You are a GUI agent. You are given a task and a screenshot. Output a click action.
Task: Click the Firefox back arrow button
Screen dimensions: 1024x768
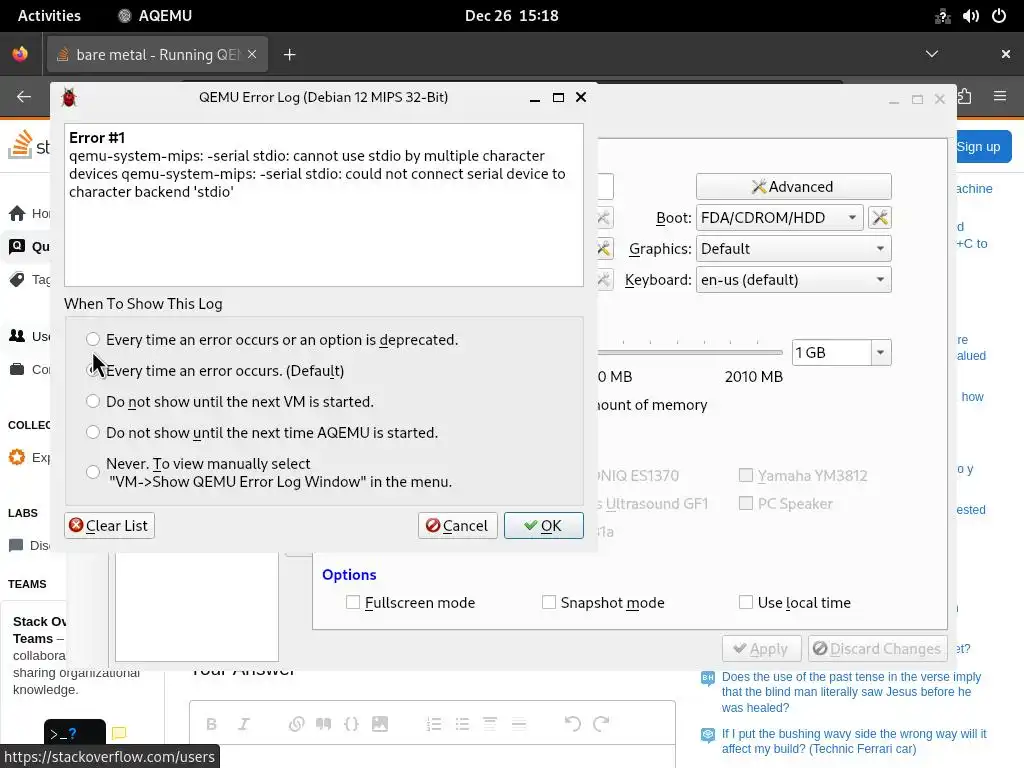tap(24, 97)
